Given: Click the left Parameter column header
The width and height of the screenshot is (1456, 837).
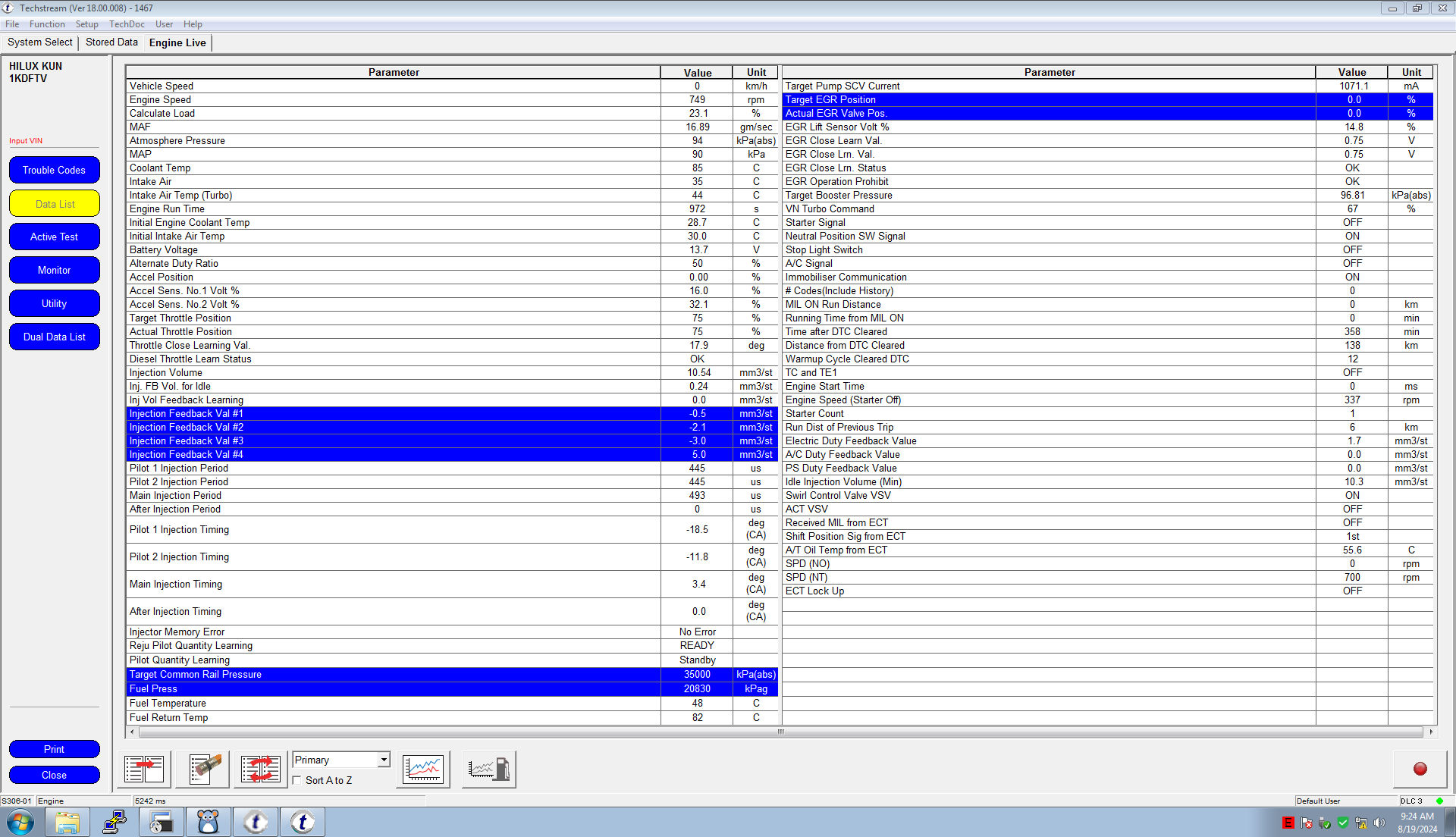Looking at the screenshot, I should pyautogui.click(x=394, y=73).
